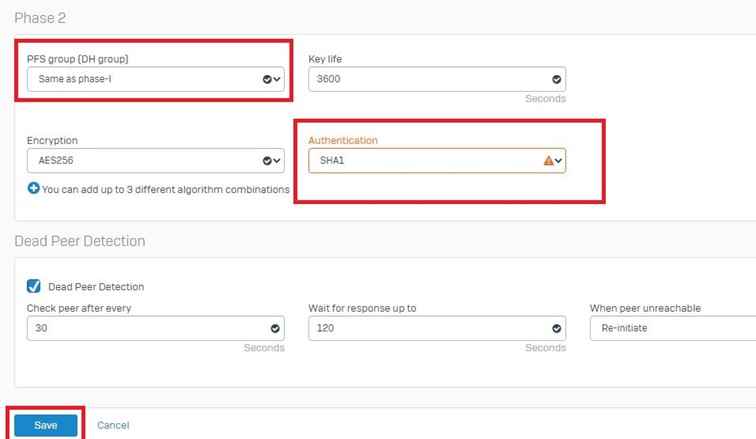
Task: Open the When peer unreachable dropdown
Action: click(672, 328)
